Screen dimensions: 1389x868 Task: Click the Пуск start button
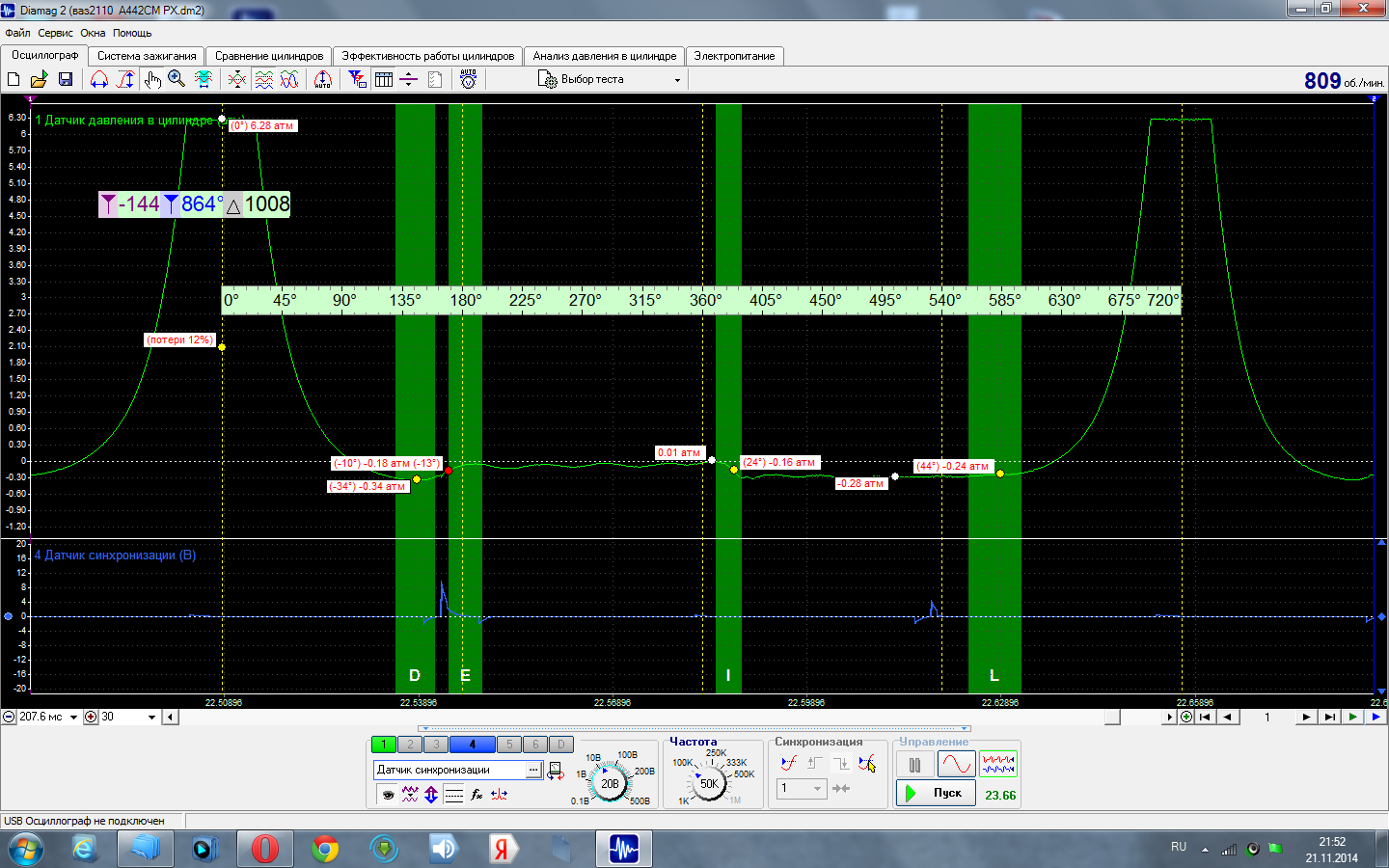936,793
